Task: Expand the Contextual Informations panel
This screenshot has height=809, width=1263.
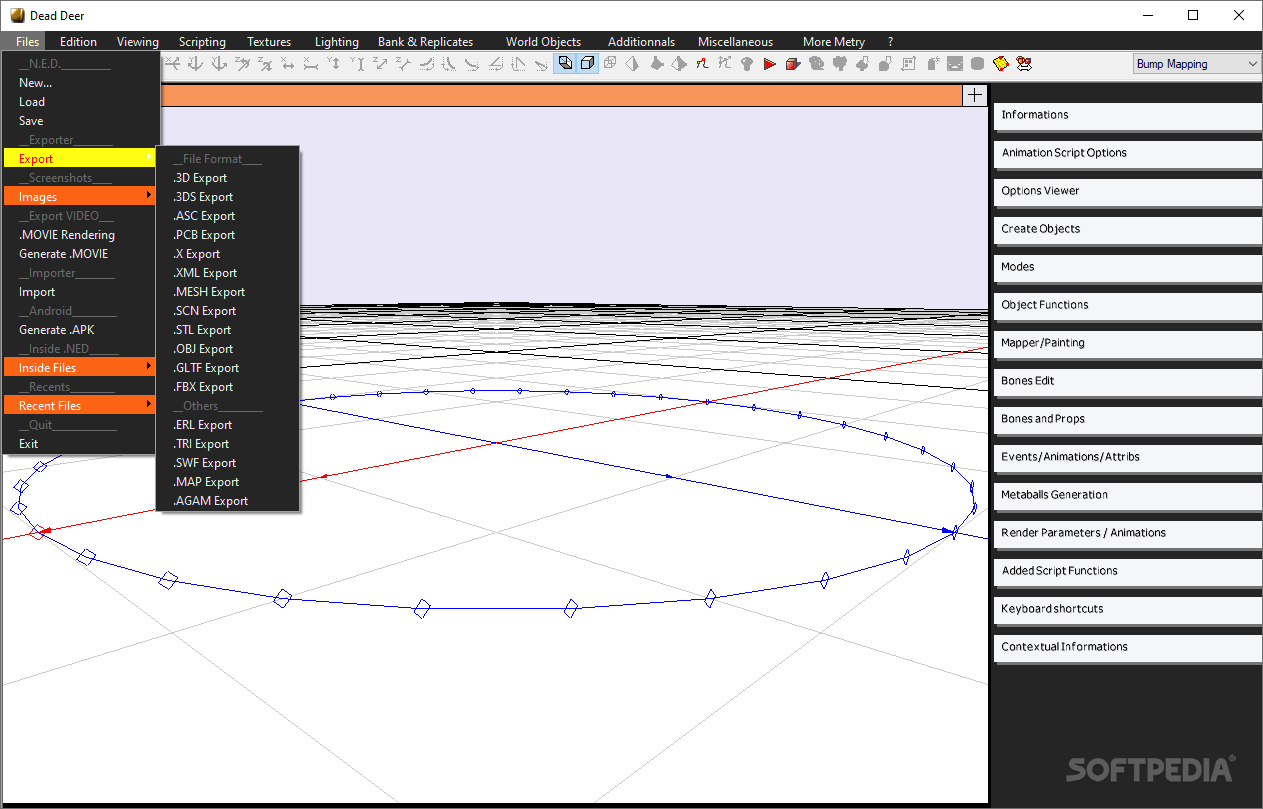Action: tap(1128, 647)
